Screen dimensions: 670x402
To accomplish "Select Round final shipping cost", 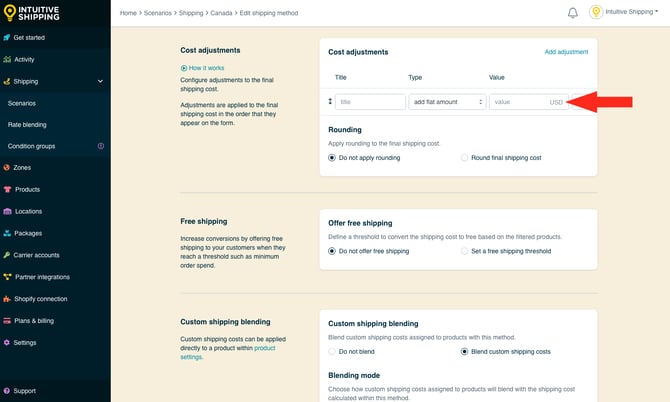I will pyautogui.click(x=464, y=158).
